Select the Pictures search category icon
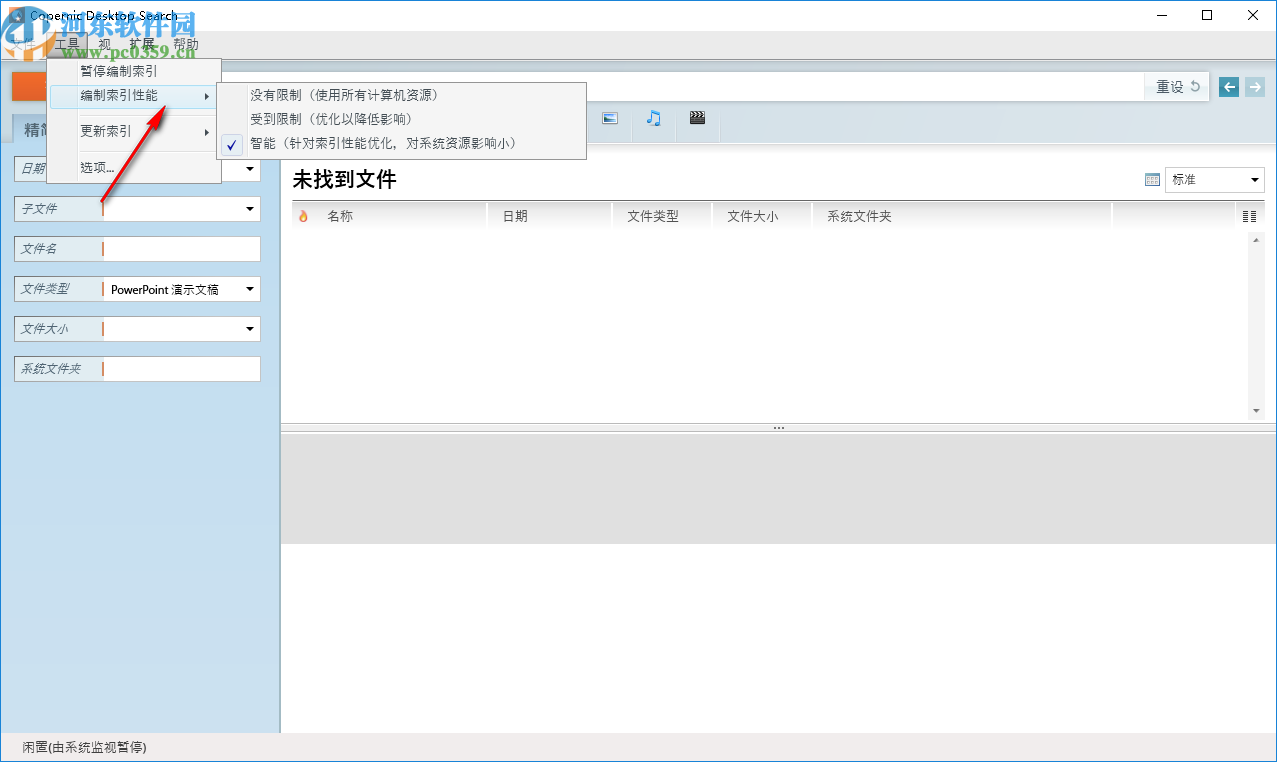1277x762 pixels. [609, 118]
